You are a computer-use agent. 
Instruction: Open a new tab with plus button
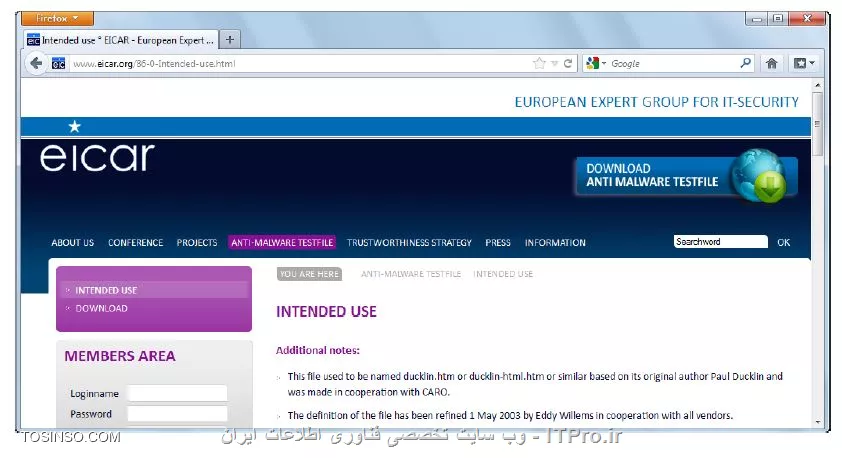(x=229, y=40)
